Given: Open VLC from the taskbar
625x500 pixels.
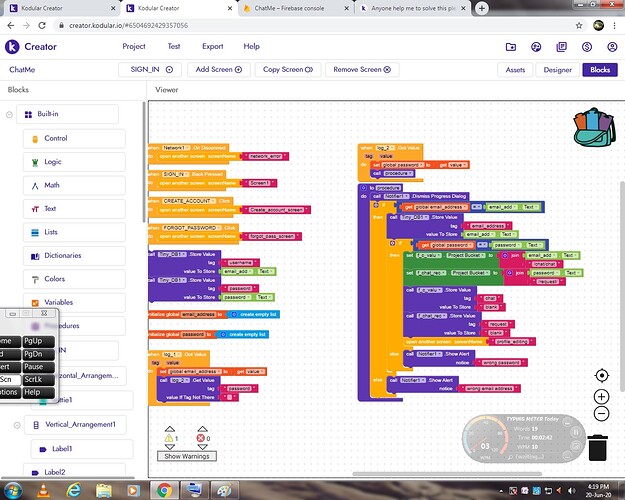Looking at the screenshot, I should [43, 490].
